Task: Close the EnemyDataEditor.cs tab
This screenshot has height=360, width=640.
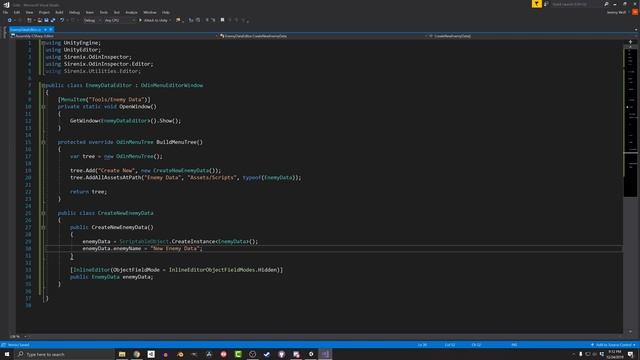Action: pyautogui.click(x=51, y=29)
